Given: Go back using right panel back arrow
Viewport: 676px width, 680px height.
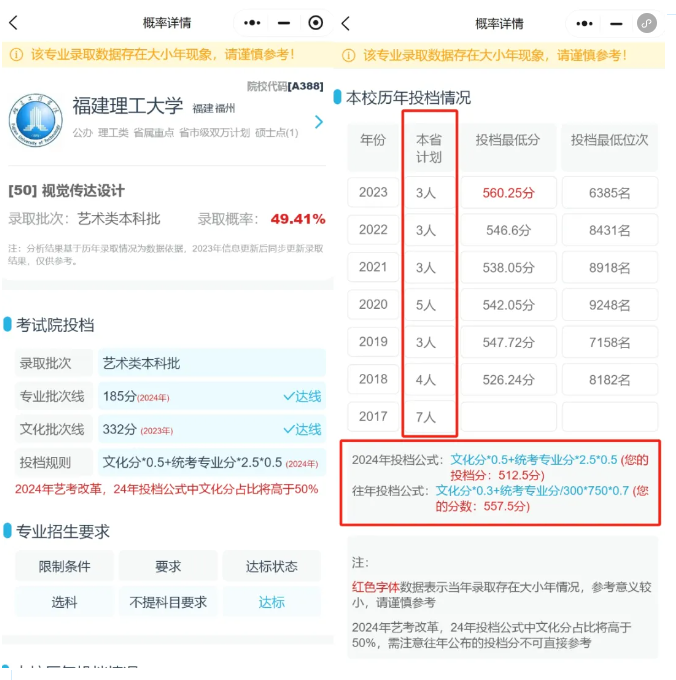Looking at the screenshot, I should tap(346, 23).
